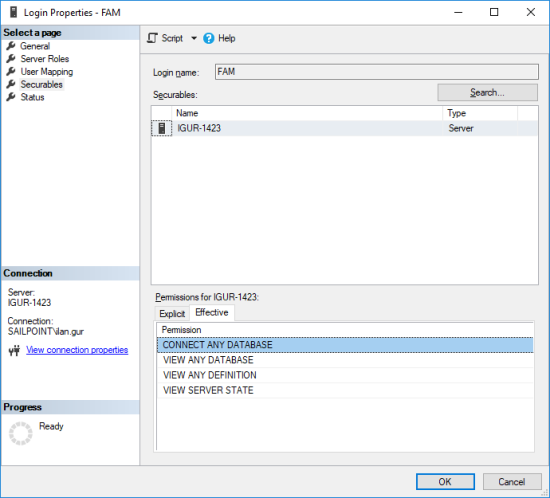Click the Cancel button
550x498 pixels.
(512, 482)
